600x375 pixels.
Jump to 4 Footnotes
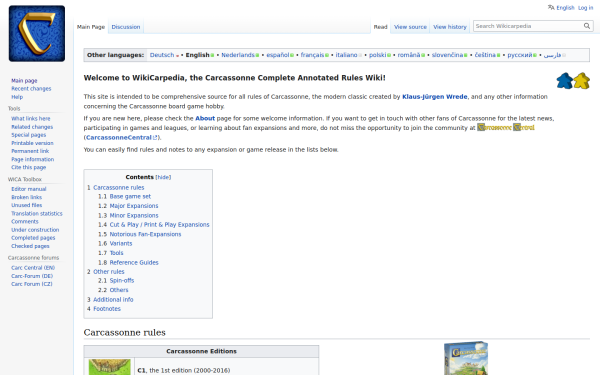click(x=104, y=309)
